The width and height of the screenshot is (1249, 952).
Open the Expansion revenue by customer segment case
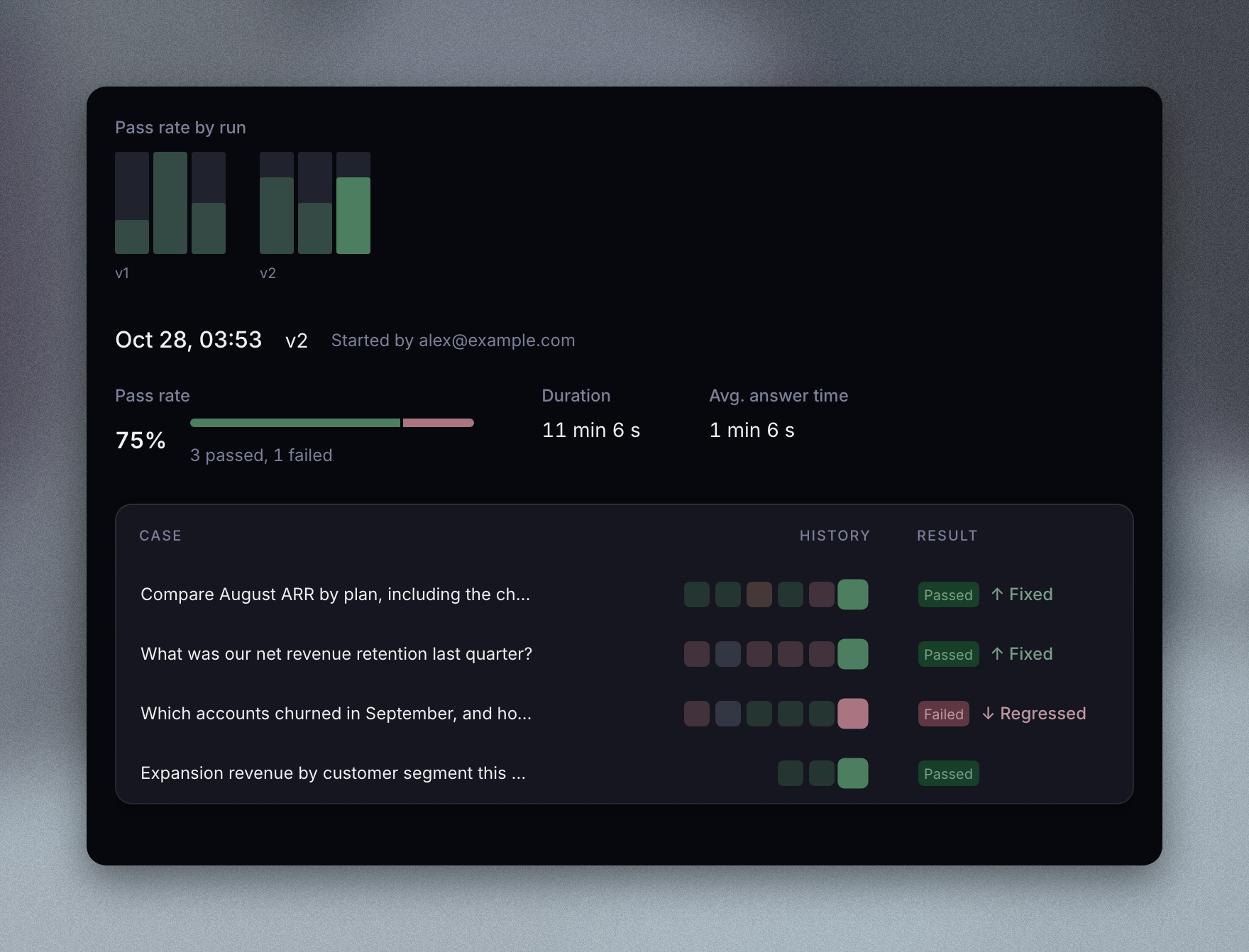point(334,773)
